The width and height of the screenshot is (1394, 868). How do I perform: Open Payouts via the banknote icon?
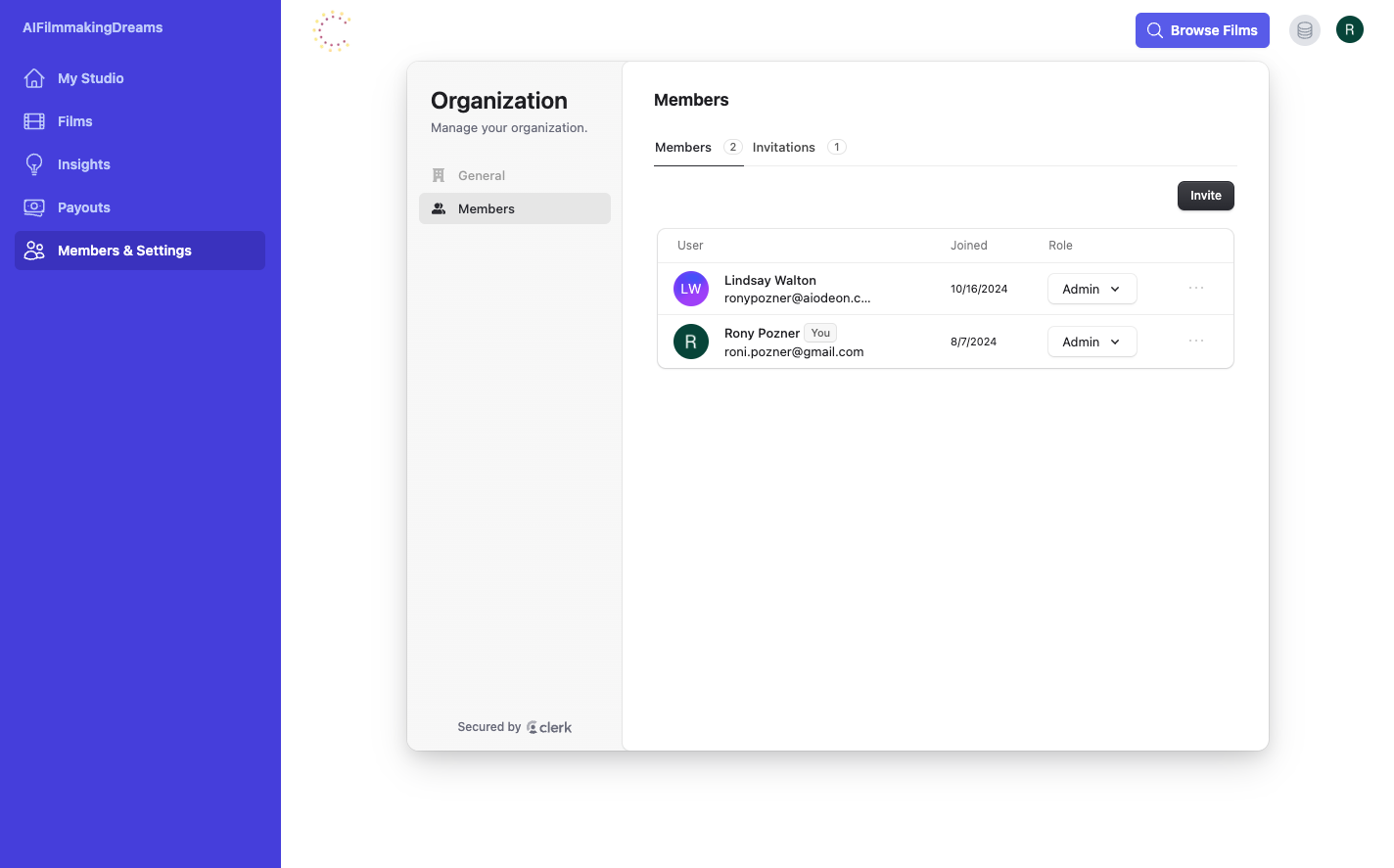(x=34, y=207)
